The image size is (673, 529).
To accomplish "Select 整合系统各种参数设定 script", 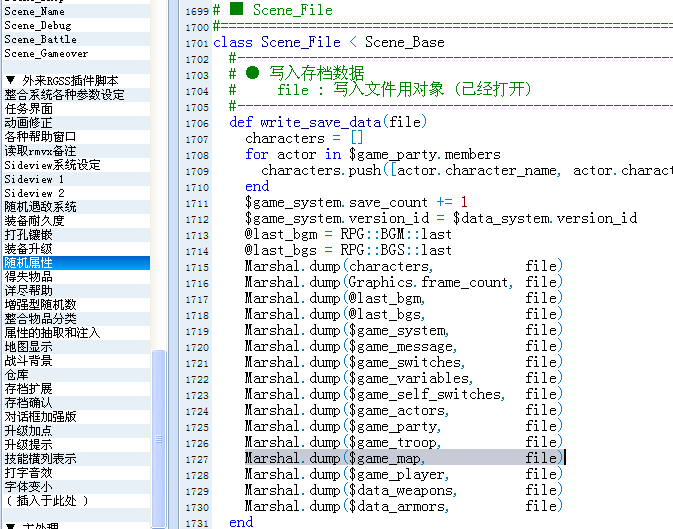I will click(76, 94).
